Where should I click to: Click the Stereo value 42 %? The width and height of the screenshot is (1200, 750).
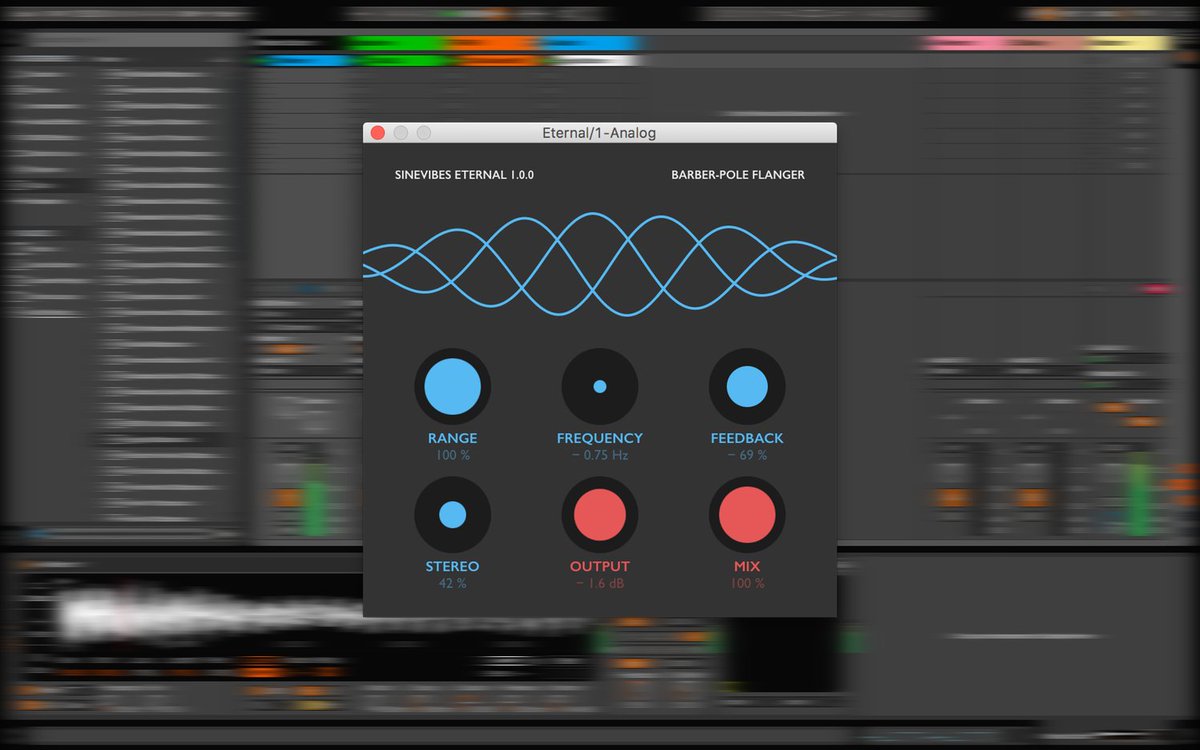click(x=452, y=584)
